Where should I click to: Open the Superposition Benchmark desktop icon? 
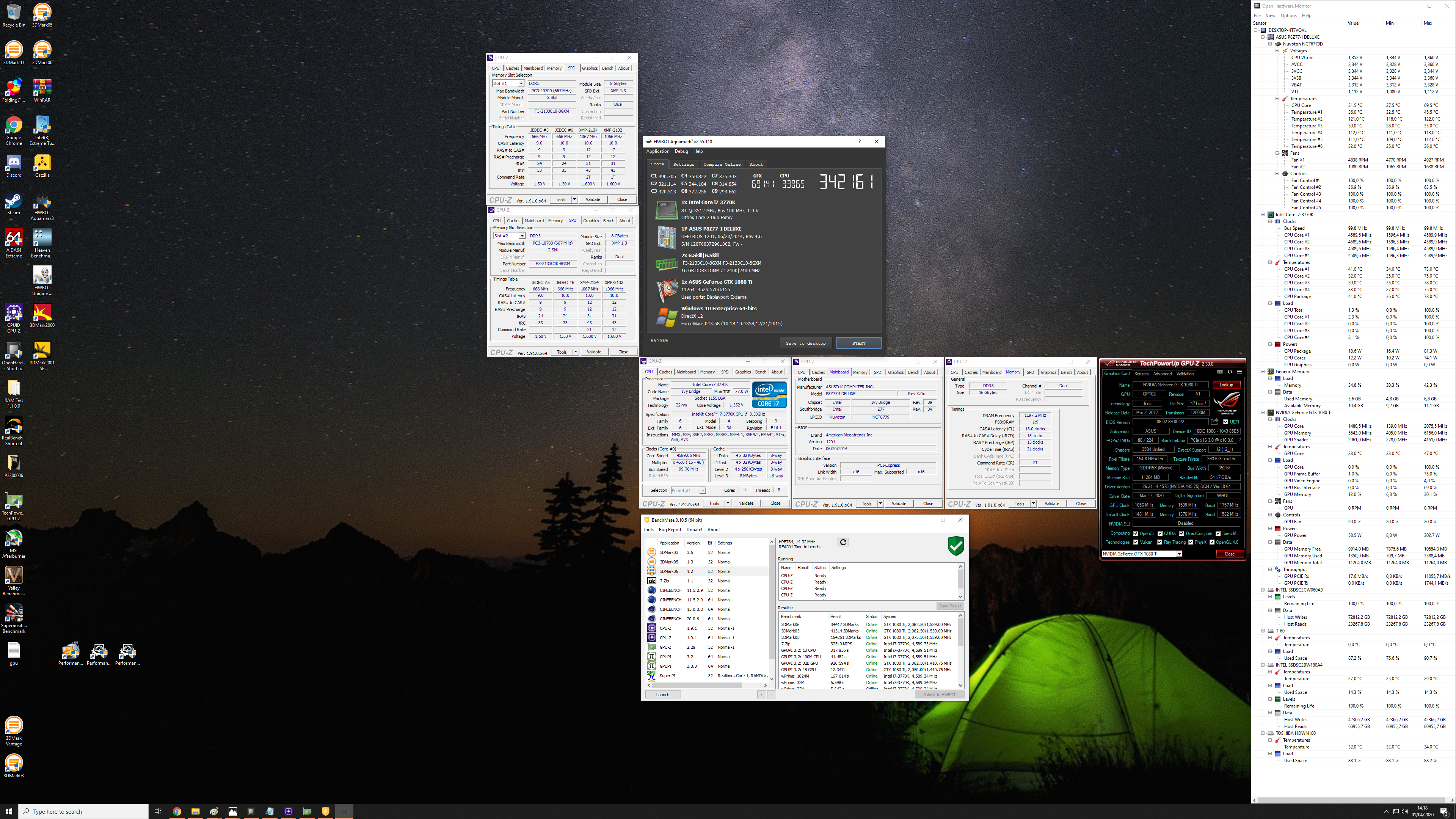(14, 619)
